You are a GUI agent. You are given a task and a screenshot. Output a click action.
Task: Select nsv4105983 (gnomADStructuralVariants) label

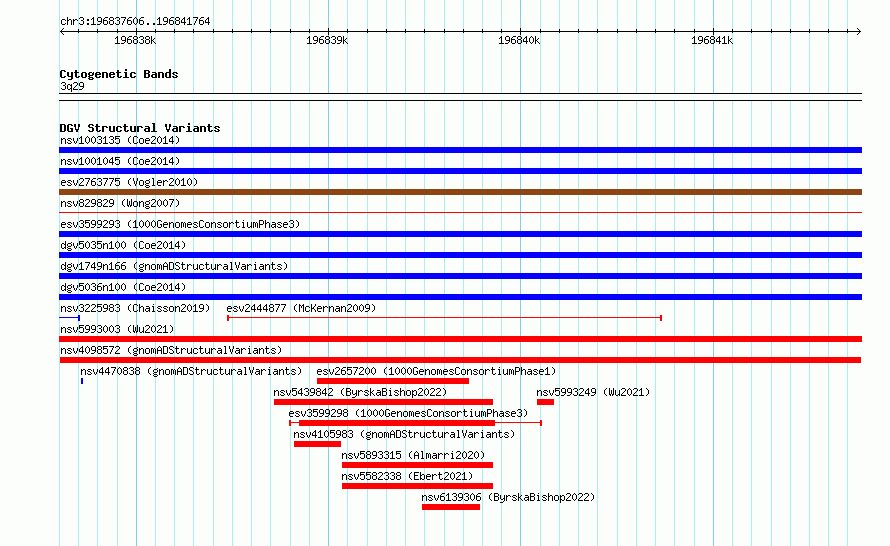tap(404, 434)
